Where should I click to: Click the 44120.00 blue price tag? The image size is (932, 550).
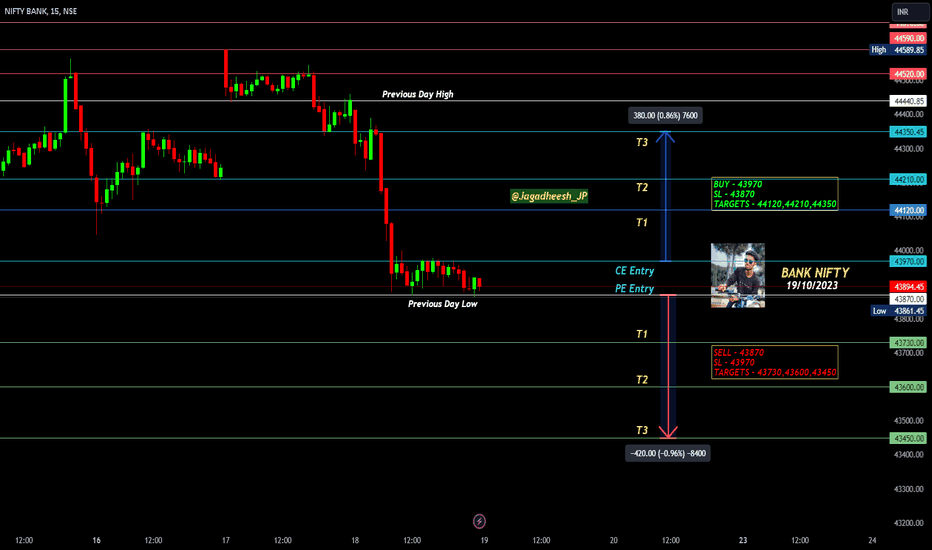click(x=908, y=210)
